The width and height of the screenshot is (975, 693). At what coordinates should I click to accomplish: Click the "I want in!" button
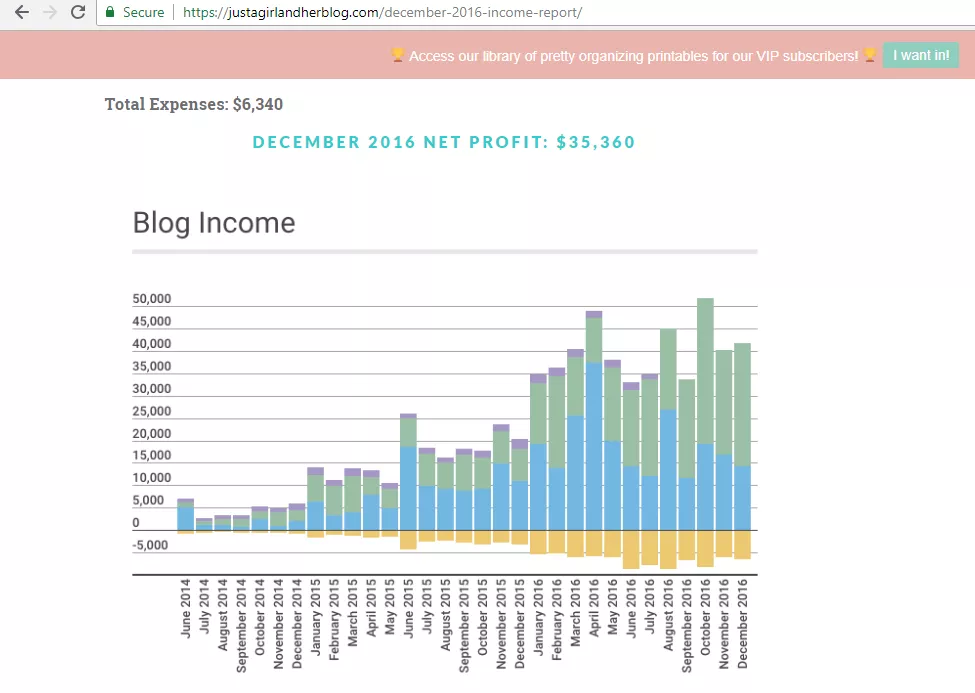(x=920, y=55)
